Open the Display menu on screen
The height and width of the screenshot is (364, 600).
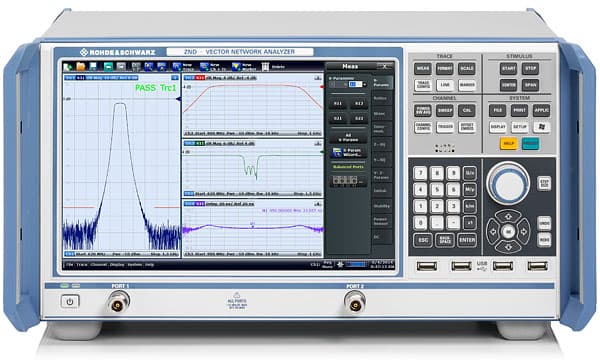tap(117, 264)
